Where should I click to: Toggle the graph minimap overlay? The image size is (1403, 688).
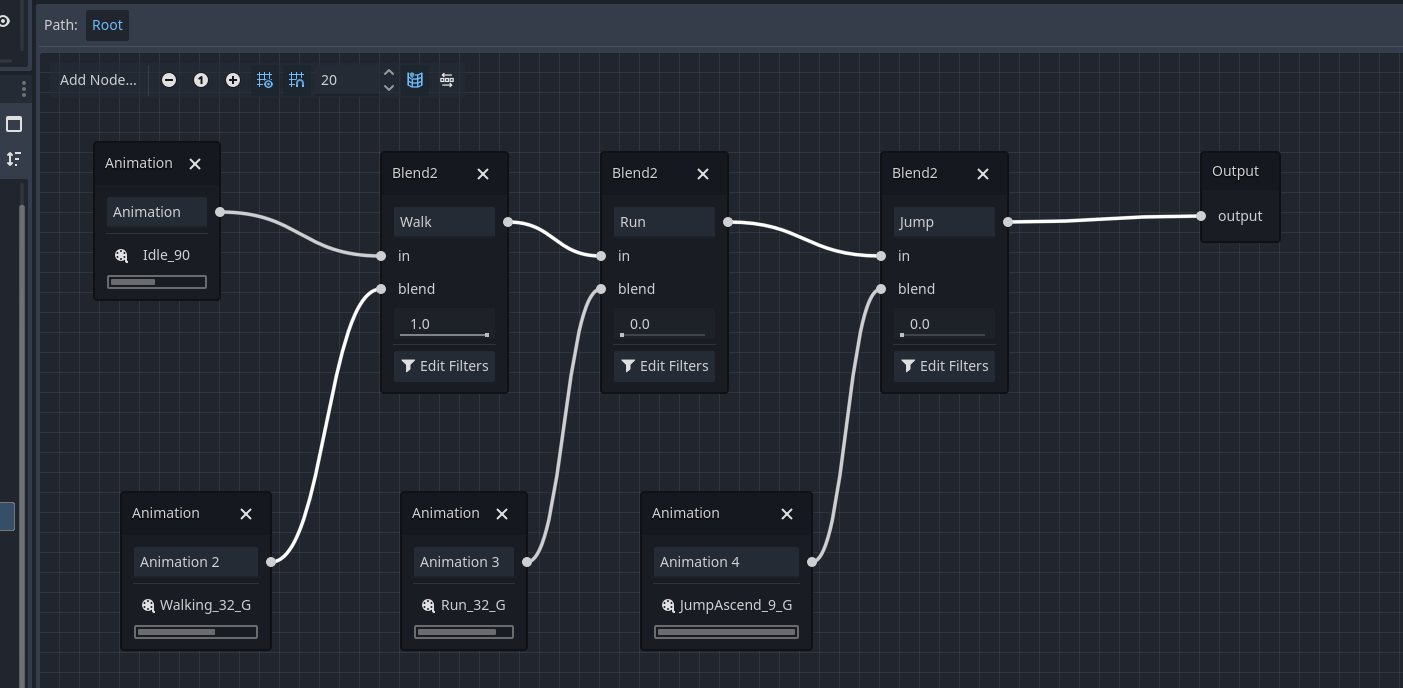pos(415,80)
